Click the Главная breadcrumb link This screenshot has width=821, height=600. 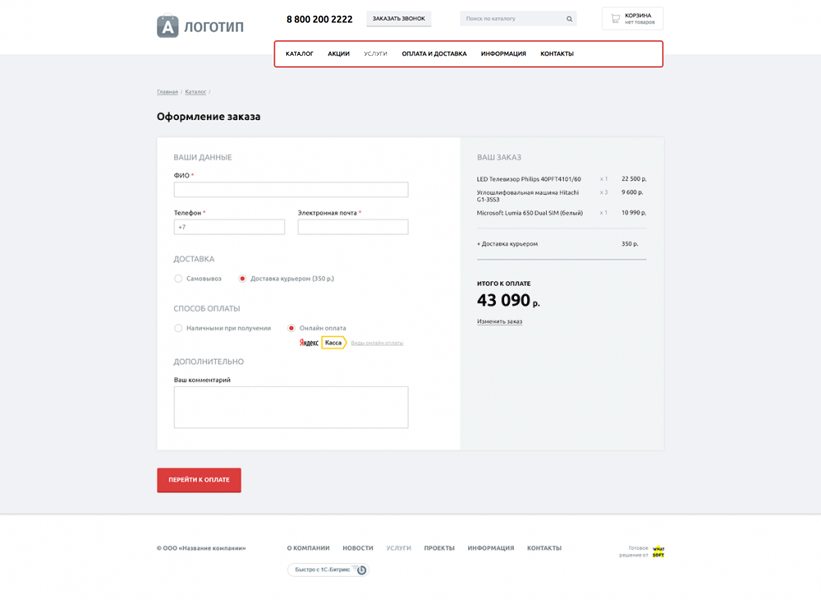167,92
